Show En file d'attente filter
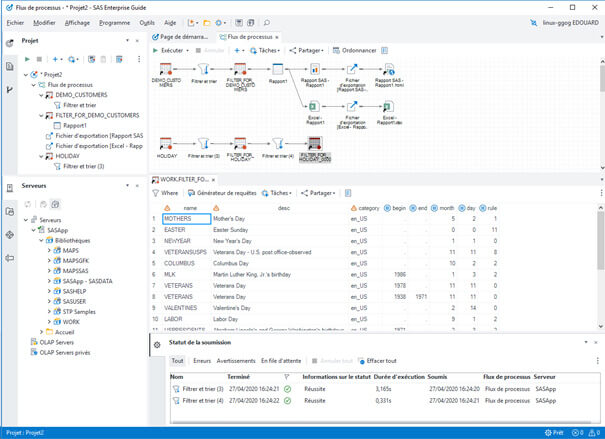This screenshot has height=439, width=605. pos(281,361)
